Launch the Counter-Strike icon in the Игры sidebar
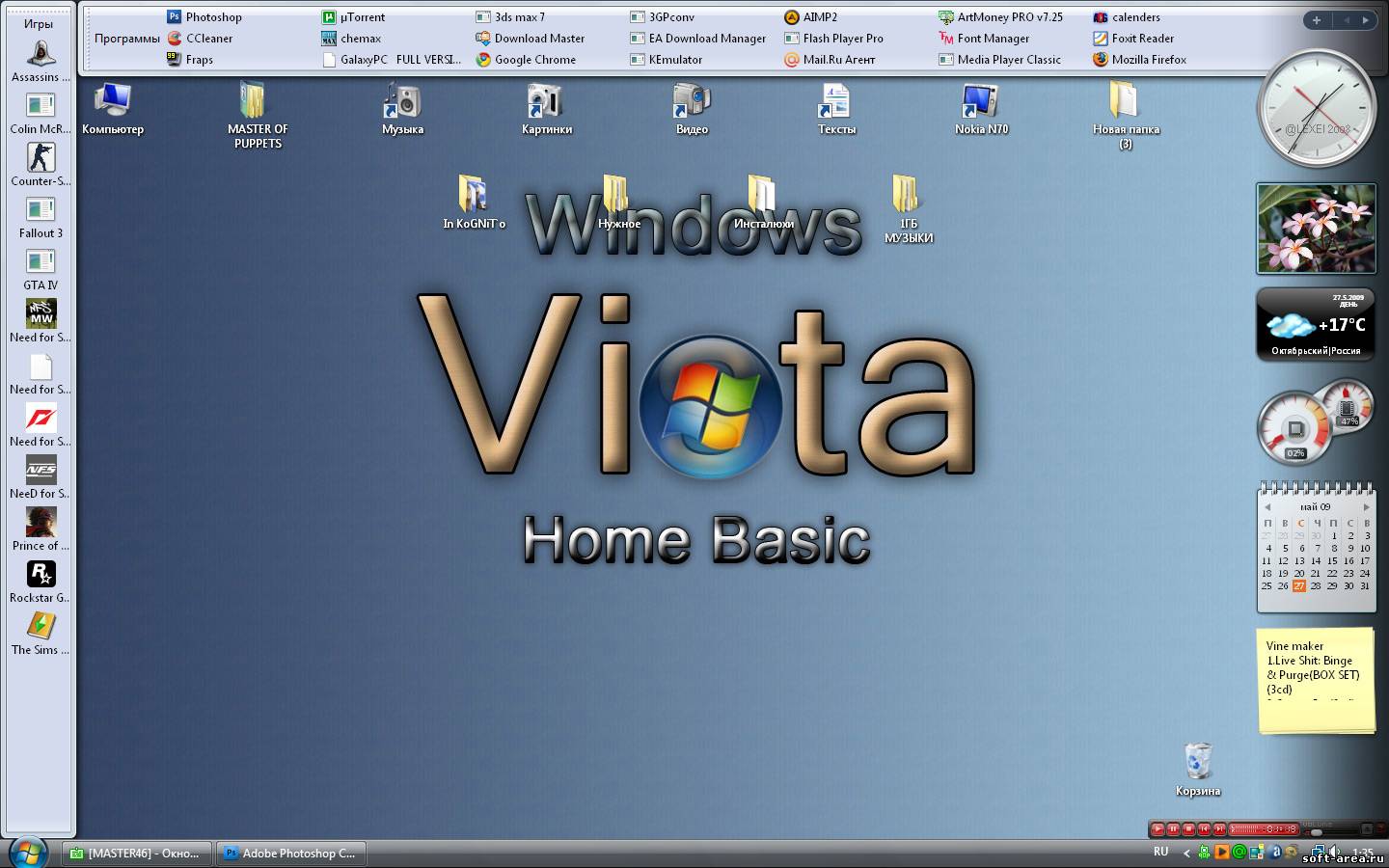 click(x=41, y=159)
